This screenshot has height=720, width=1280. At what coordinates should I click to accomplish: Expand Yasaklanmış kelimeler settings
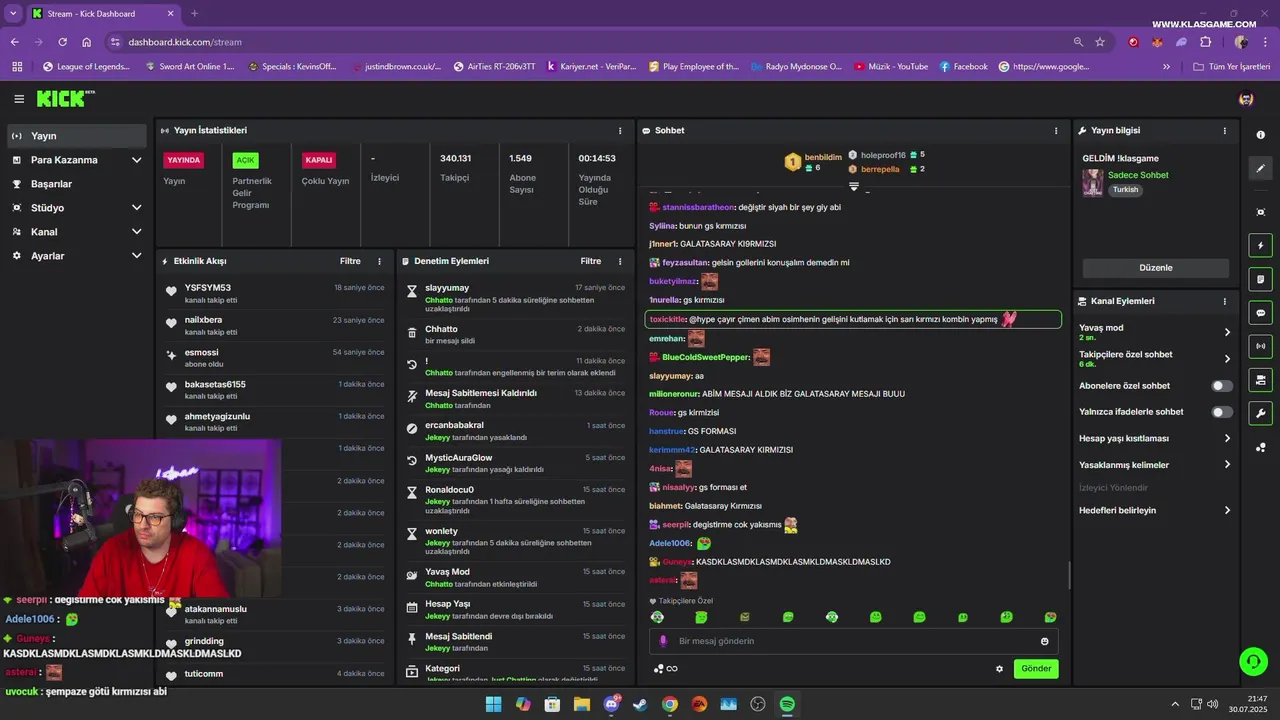coord(1155,464)
